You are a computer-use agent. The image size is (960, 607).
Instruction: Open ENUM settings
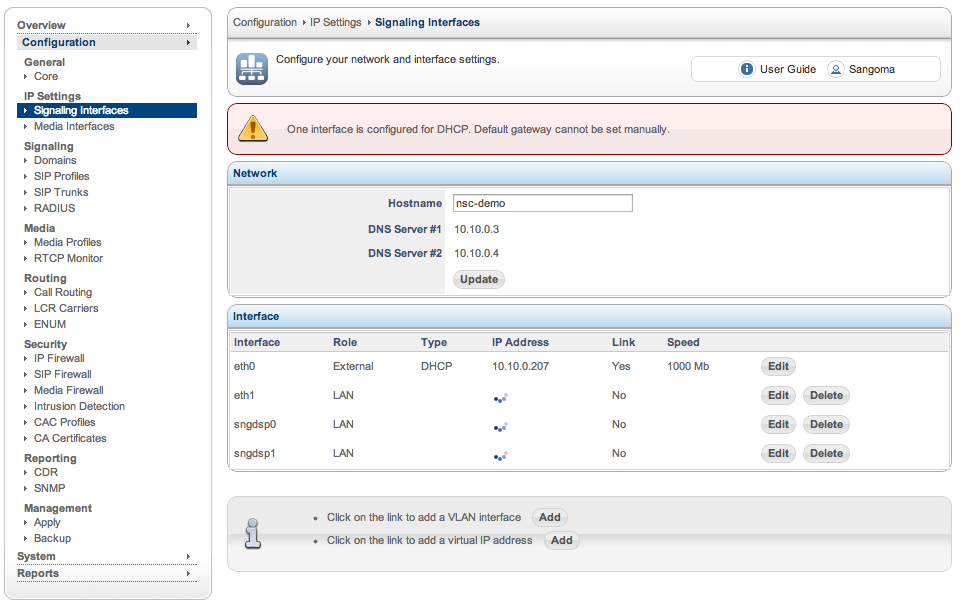(50, 325)
